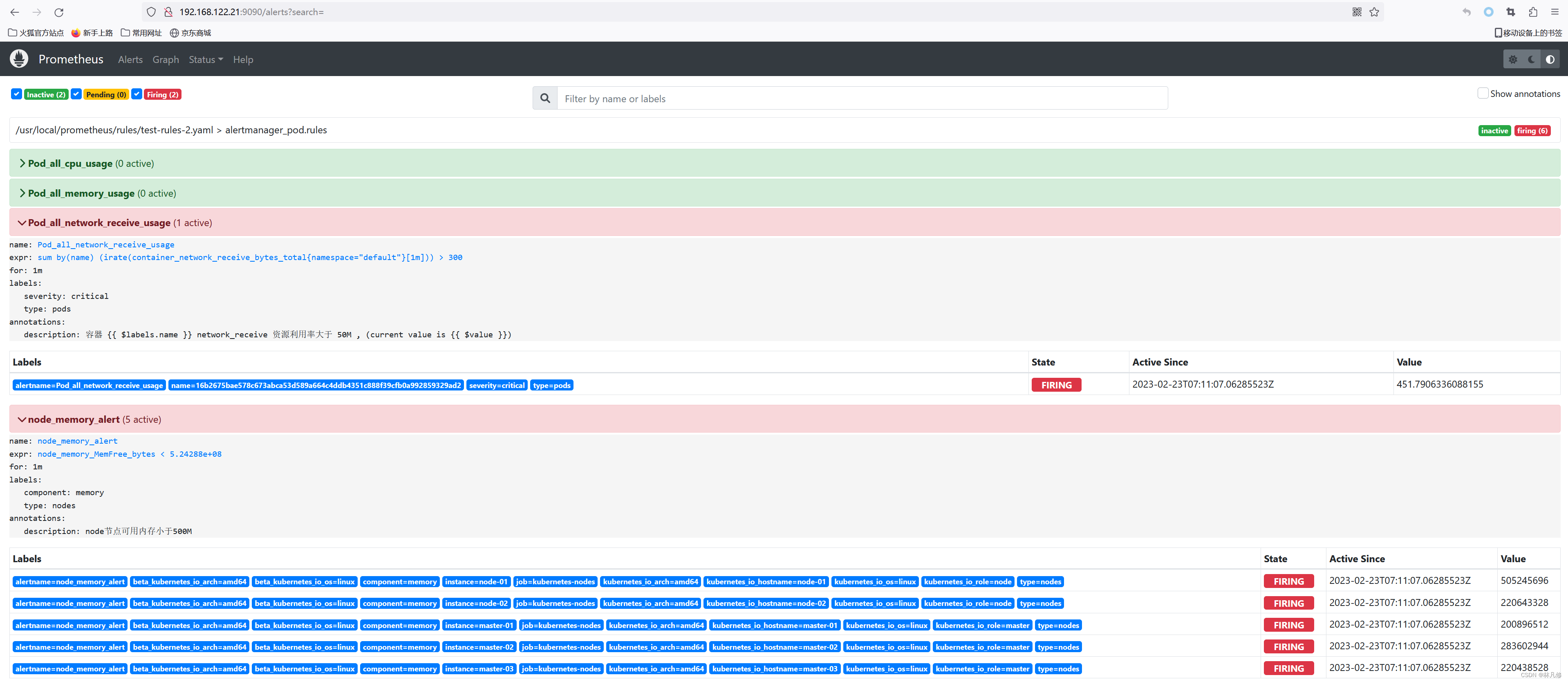
Task: Click the search magnifier icon
Action: coord(545,98)
